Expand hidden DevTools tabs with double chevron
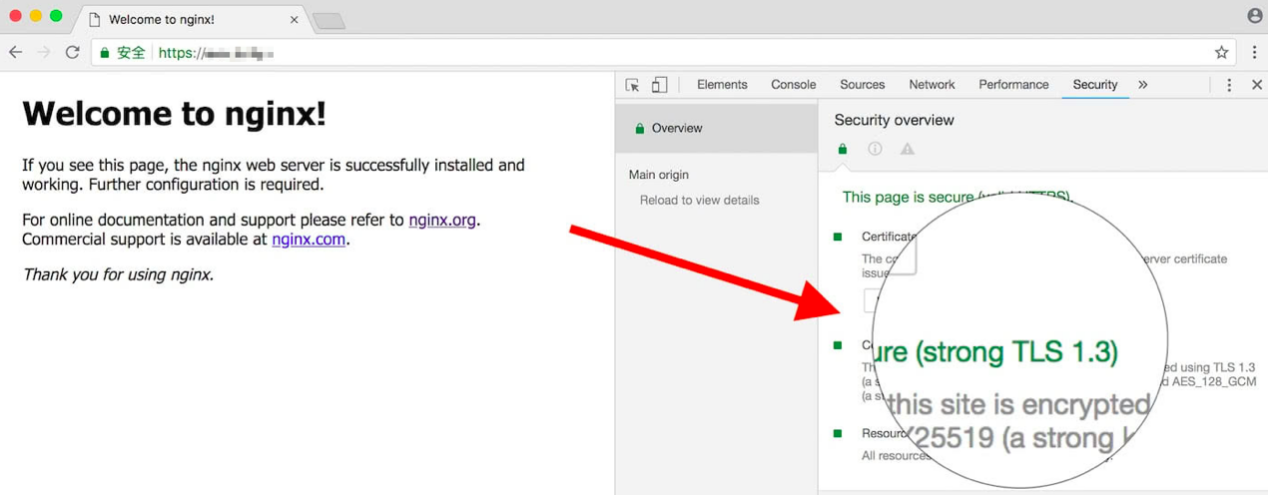The height and width of the screenshot is (495, 1268). click(1143, 85)
